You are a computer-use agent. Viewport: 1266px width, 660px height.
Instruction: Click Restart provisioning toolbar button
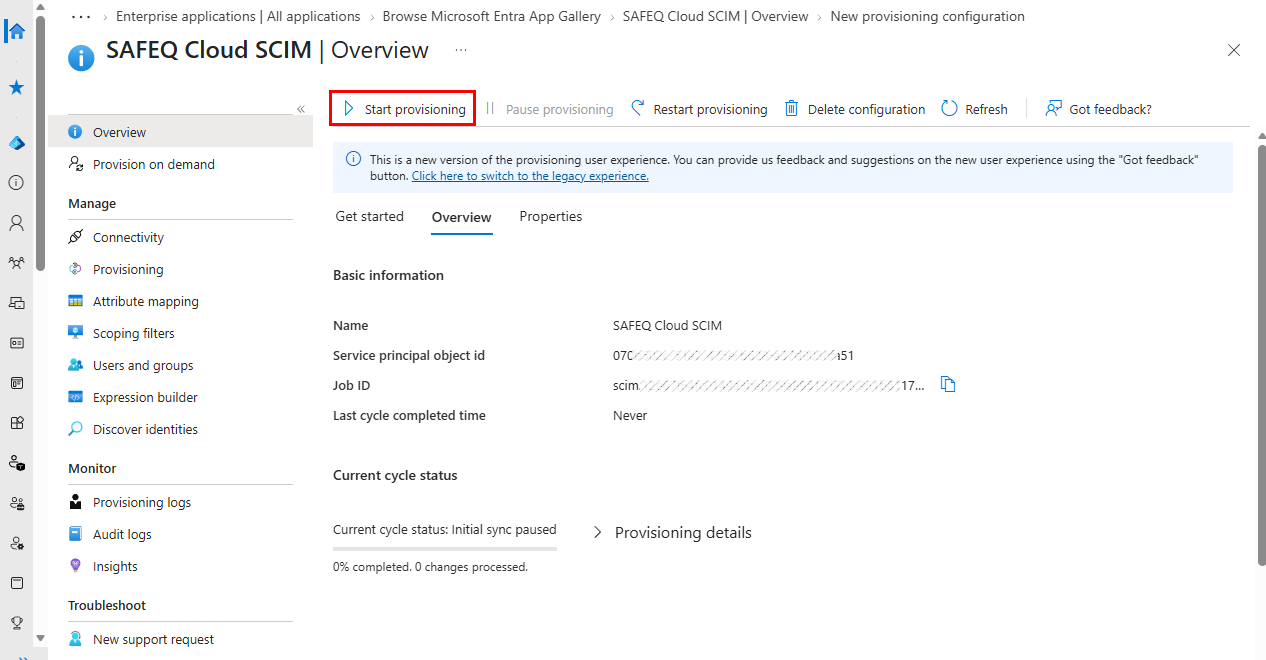pyautogui.click(x=699, y=109)
